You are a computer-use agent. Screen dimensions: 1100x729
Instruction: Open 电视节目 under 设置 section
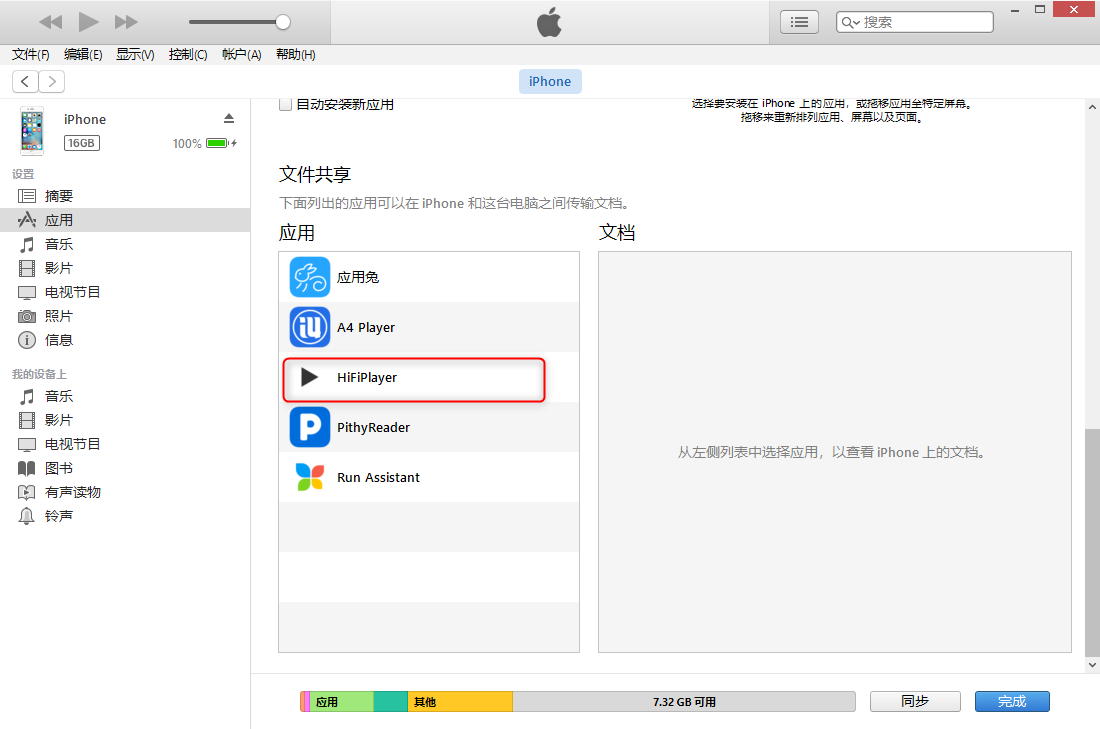[x=125, y=292]
